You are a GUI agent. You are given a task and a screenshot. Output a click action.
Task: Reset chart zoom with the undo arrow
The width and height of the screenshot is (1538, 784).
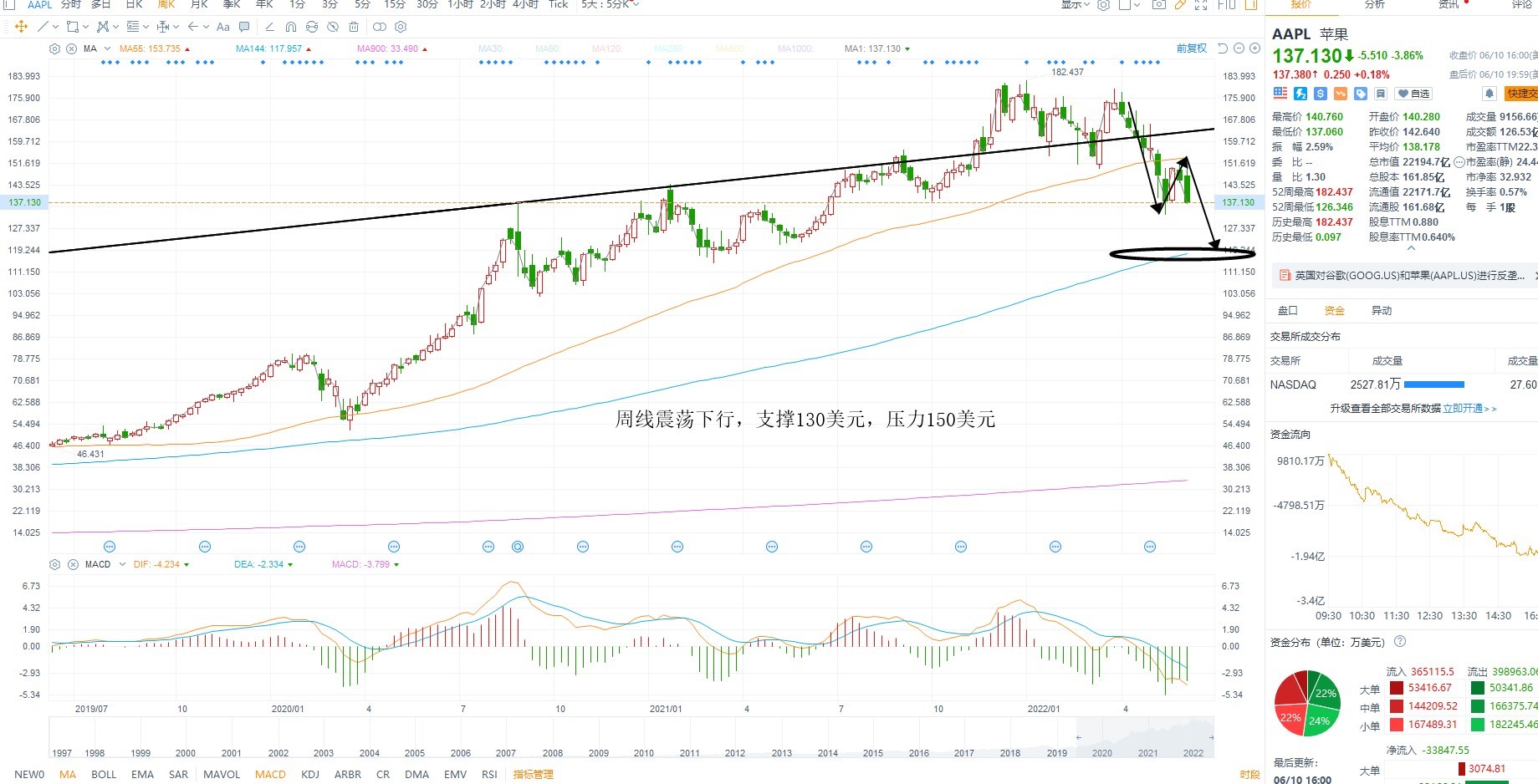click(x=1223, y=48)
